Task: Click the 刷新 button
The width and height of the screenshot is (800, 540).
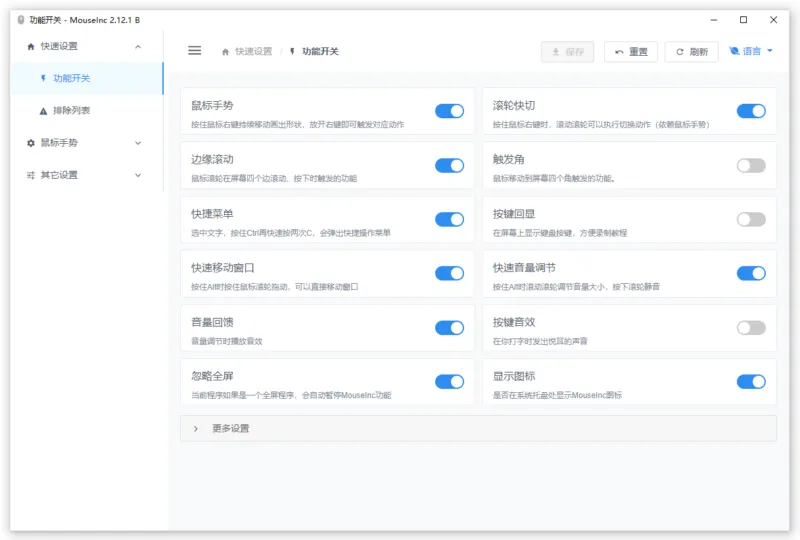Action: tap(691, 52)
